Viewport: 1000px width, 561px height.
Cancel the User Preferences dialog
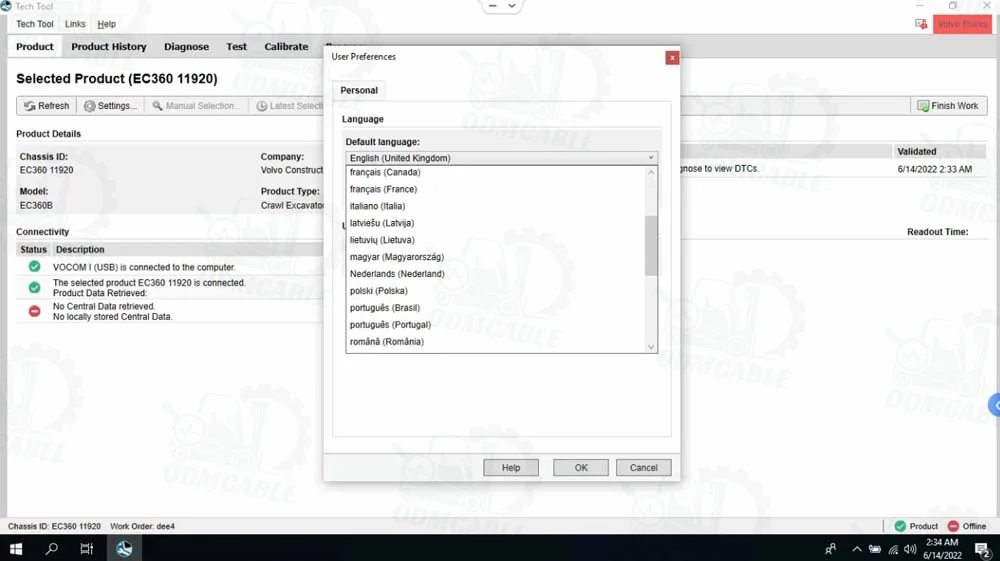(643, 467)
